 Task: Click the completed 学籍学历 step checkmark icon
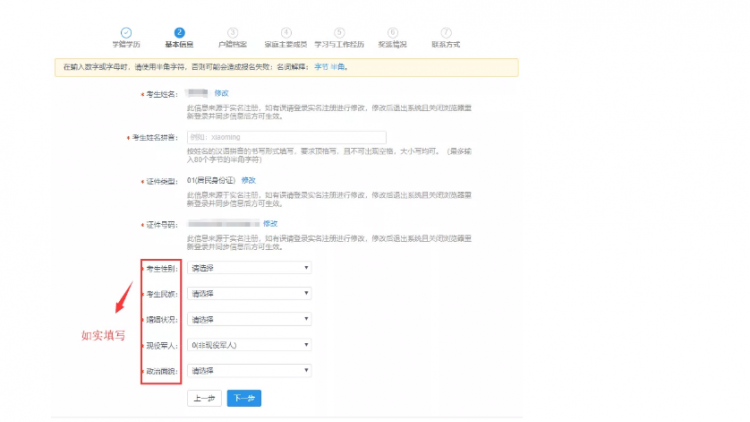click(126, 33)
